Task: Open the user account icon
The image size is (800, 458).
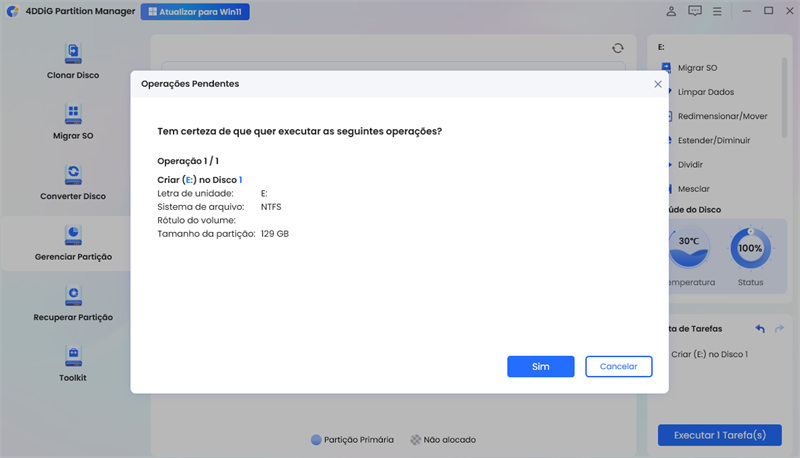Action: (x=671, y=11)
